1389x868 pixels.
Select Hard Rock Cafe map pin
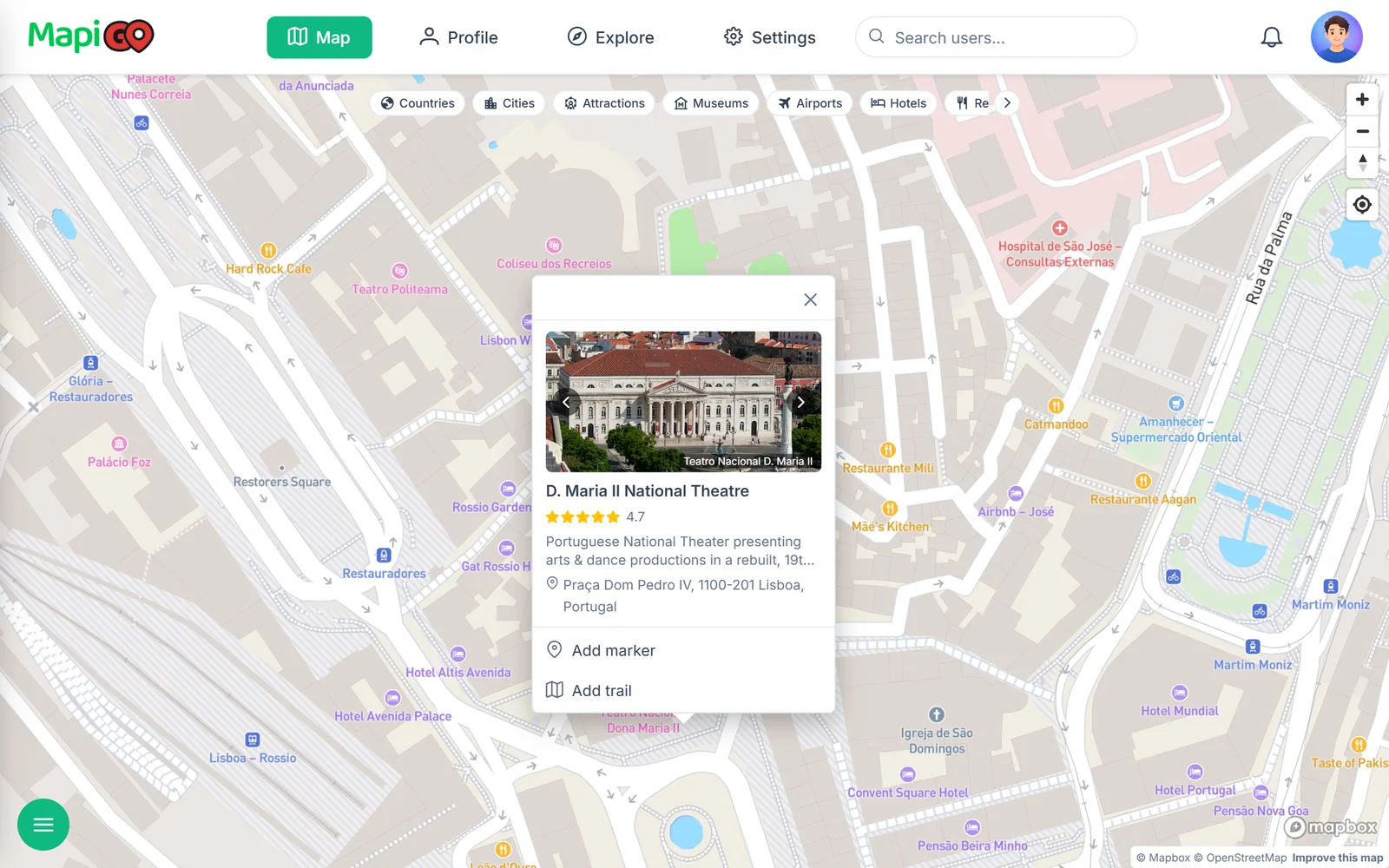tap(268, 251)
